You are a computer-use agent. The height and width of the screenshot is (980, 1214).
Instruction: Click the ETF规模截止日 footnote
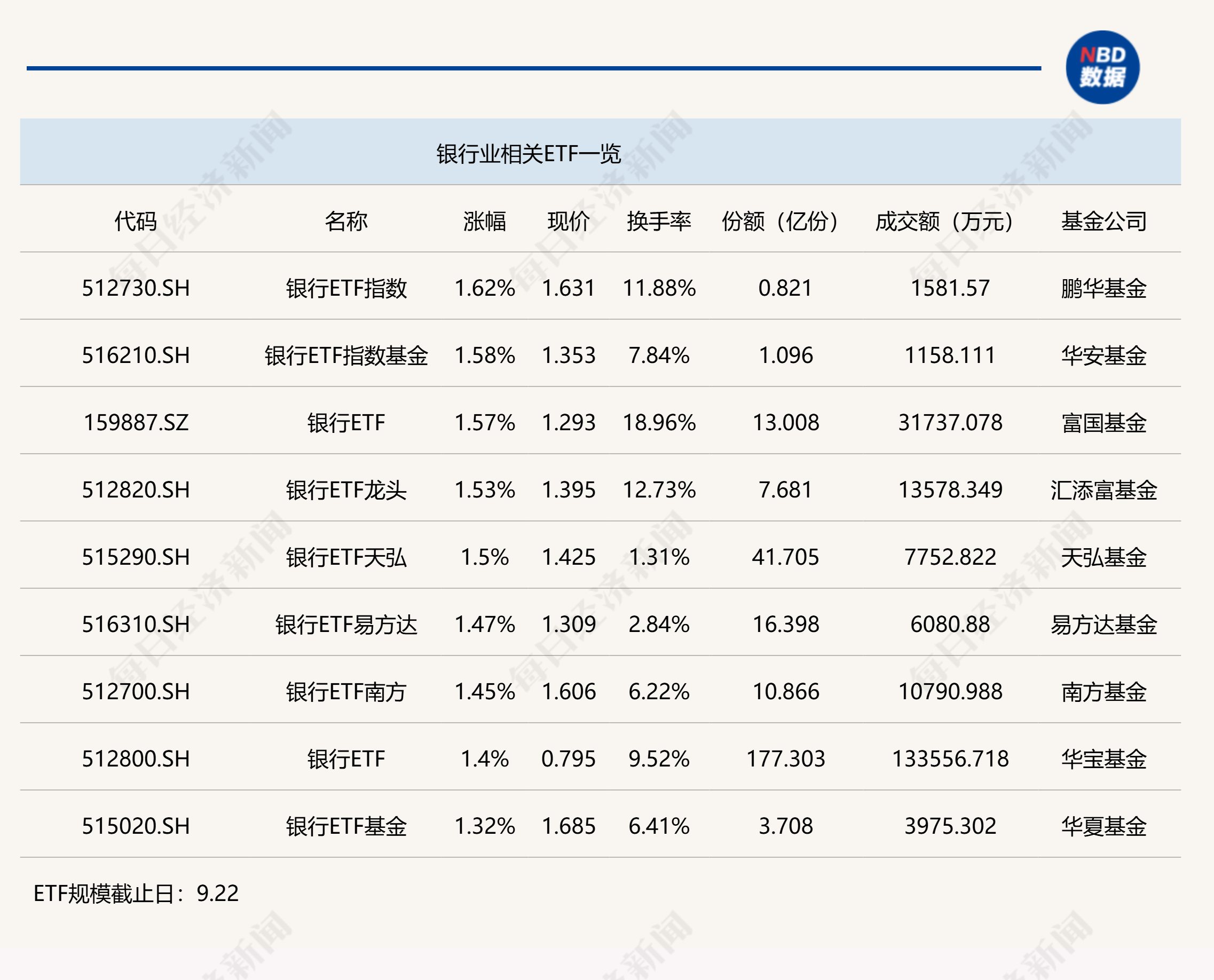click(x=136, y=893)
